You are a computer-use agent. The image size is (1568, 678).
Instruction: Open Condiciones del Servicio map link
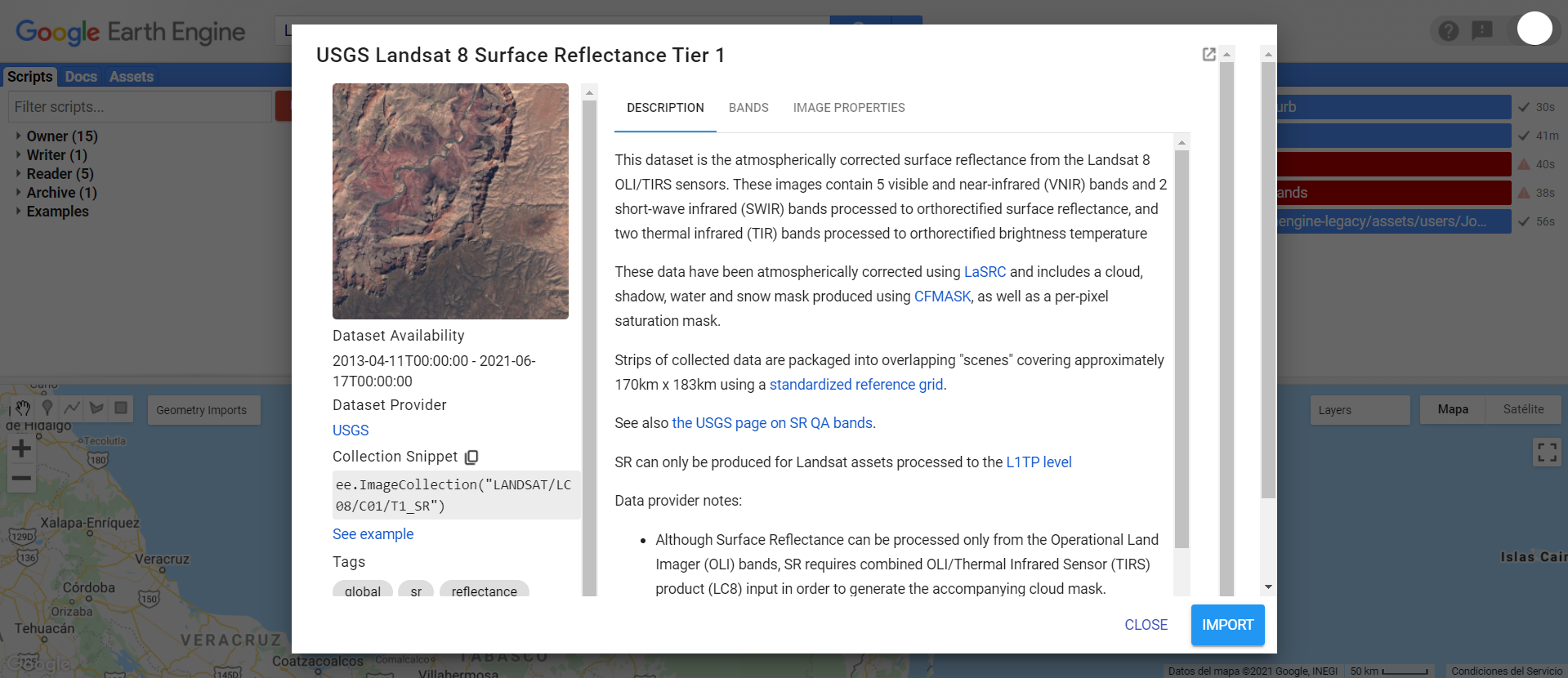[x=1506, y=671]
